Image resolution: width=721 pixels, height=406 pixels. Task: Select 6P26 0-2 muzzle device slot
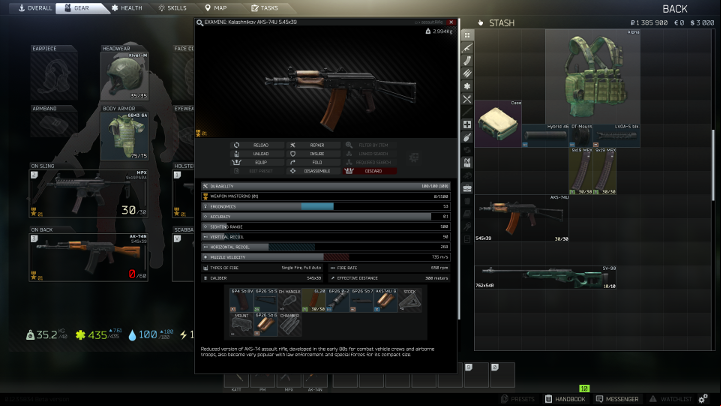coord(338,301)
